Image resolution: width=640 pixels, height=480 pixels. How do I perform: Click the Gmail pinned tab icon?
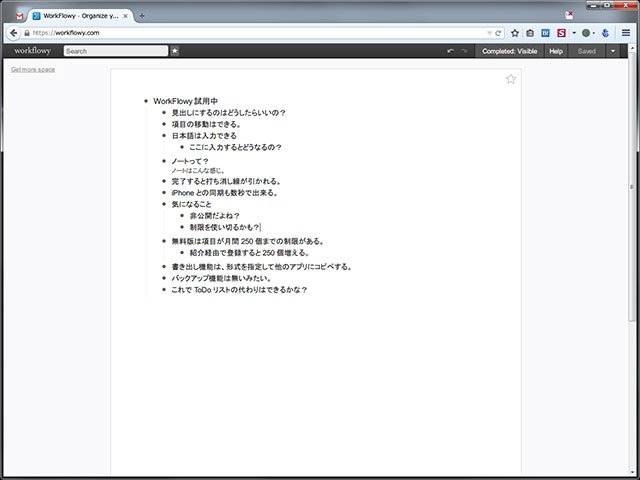pyautogui.click(x=19, y=16)
